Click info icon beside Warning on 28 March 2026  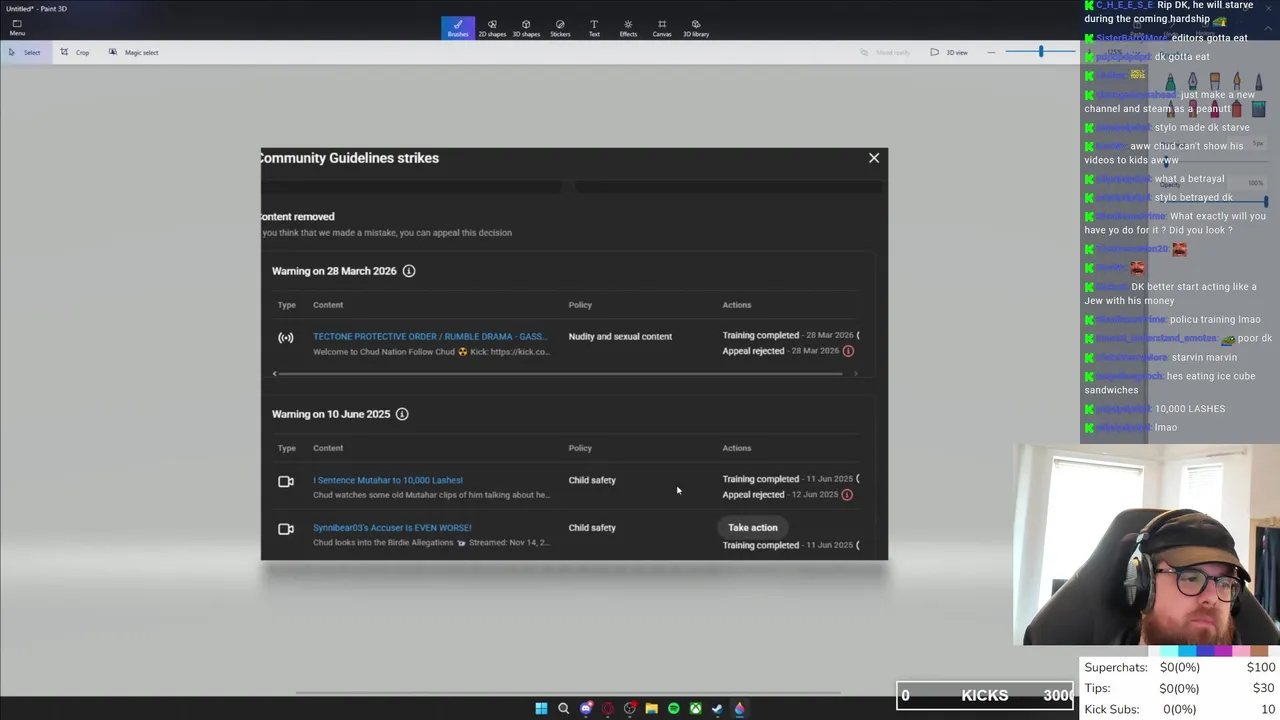409,271
